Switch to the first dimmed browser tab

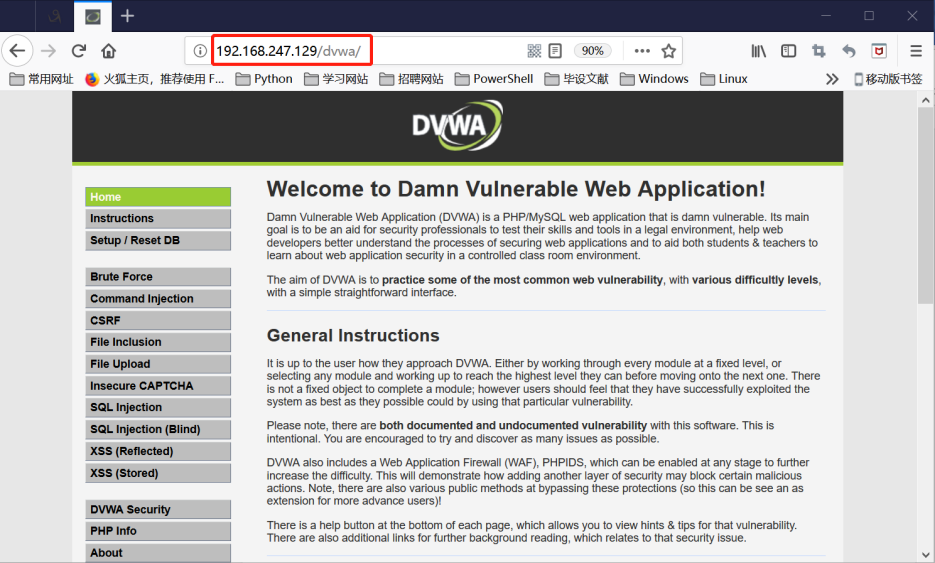[54, 17]
